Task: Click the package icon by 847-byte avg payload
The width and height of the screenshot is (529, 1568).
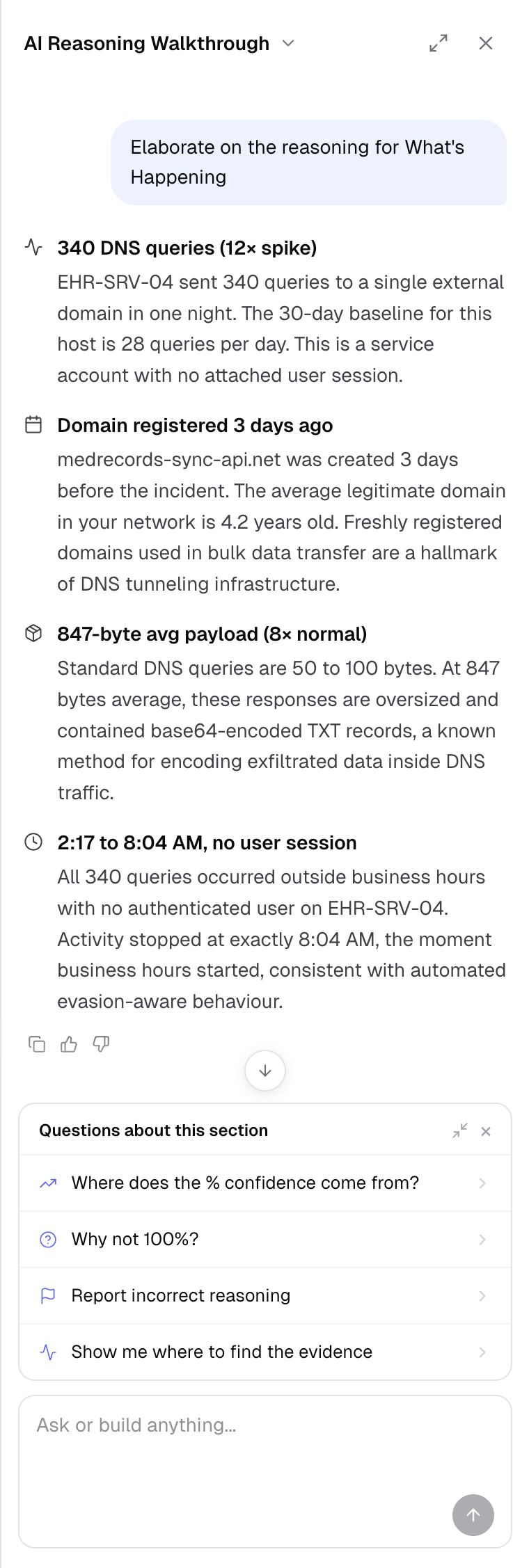Action: point(33,633)
